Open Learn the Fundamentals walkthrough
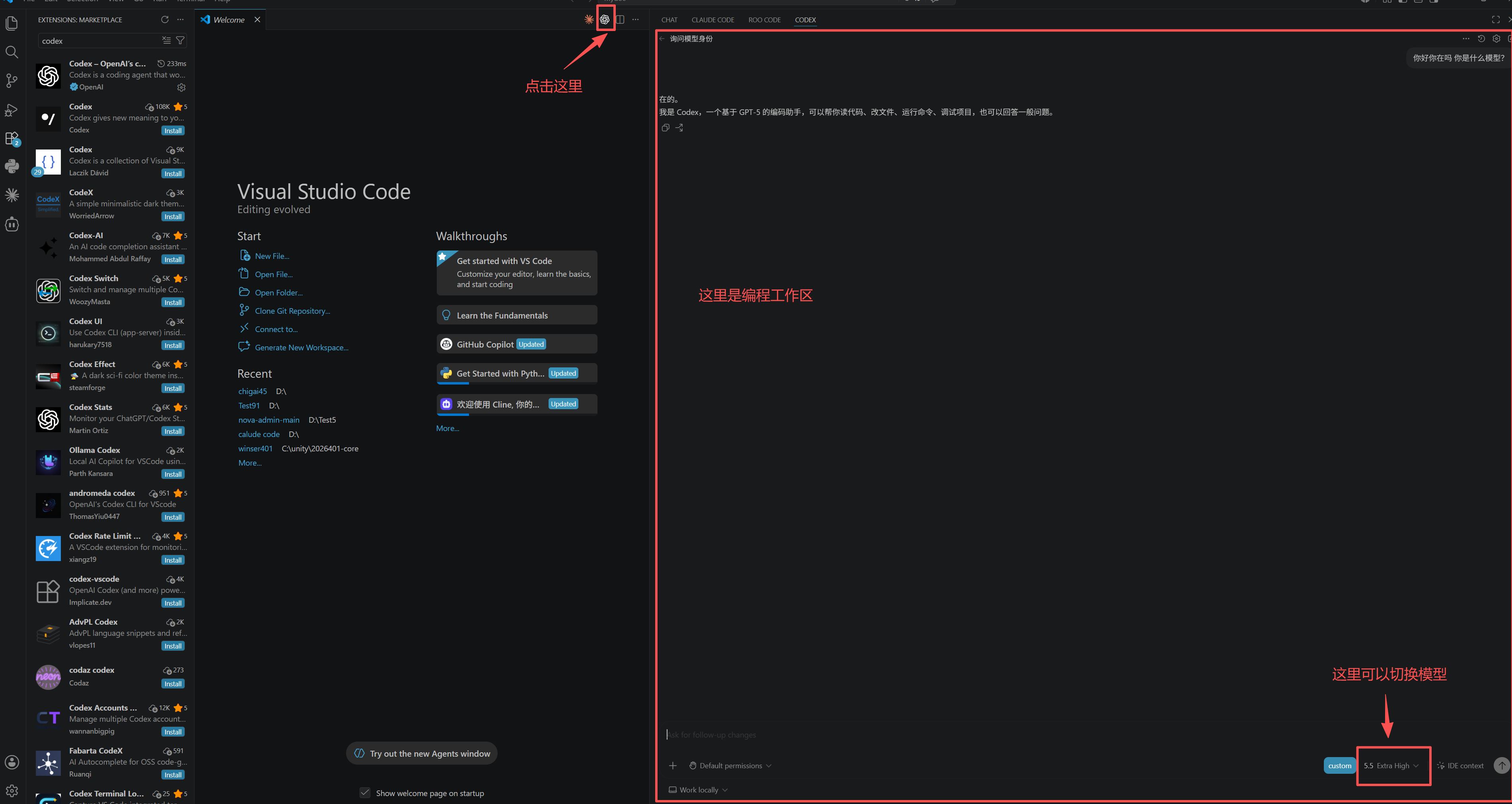 [516, 315]
